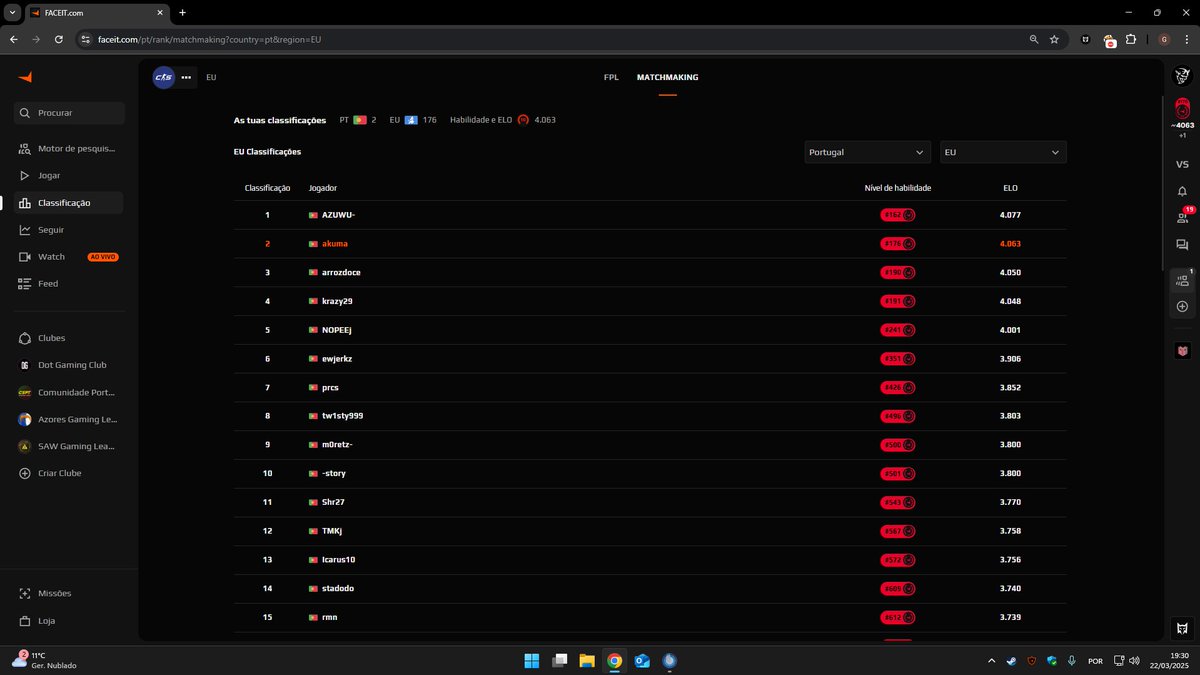This screenshot has width=1200, height=675.
Task: Click player krazy29 name
Action: 337,301
